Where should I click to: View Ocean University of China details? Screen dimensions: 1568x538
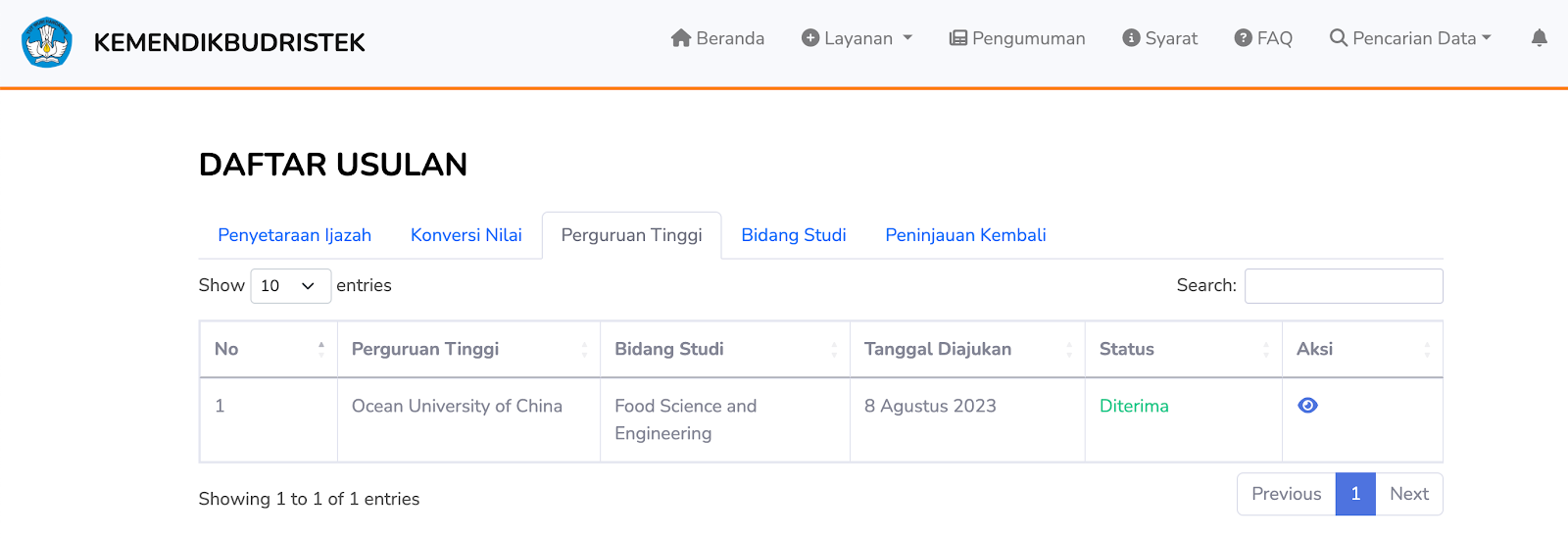click(x=1307, y=406)
